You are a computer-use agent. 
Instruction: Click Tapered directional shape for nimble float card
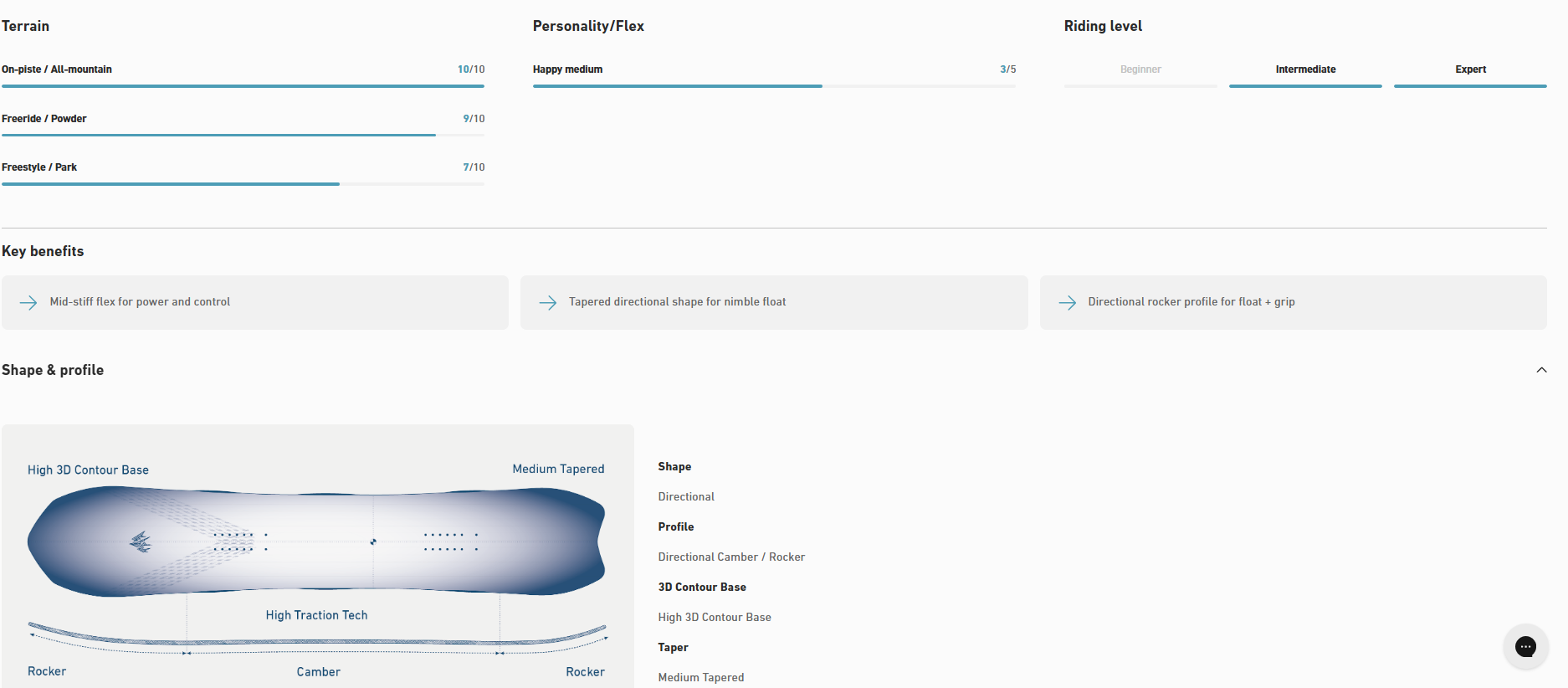(773, 302)
